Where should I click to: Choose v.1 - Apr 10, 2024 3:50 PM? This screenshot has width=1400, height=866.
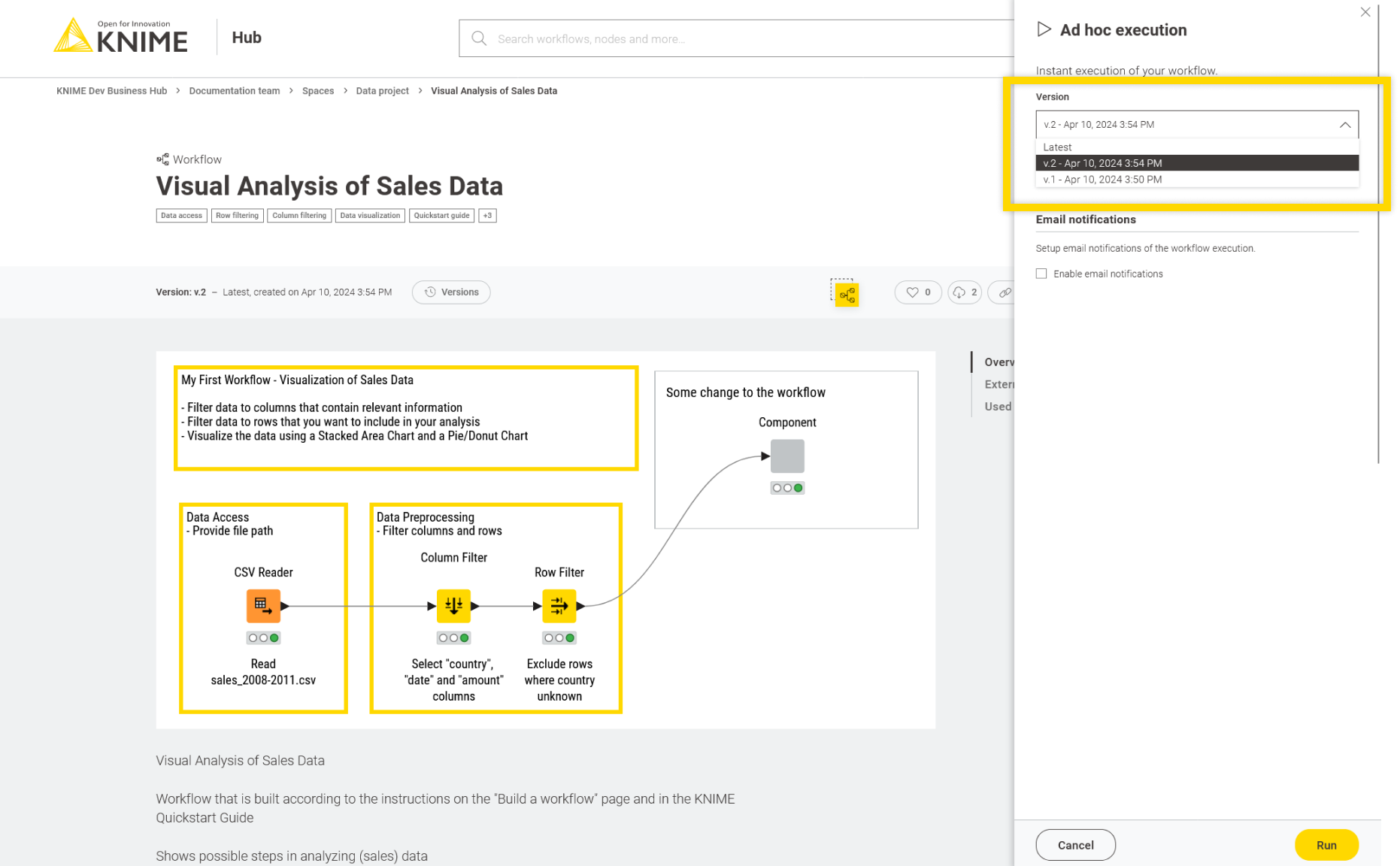point(1103,180)
